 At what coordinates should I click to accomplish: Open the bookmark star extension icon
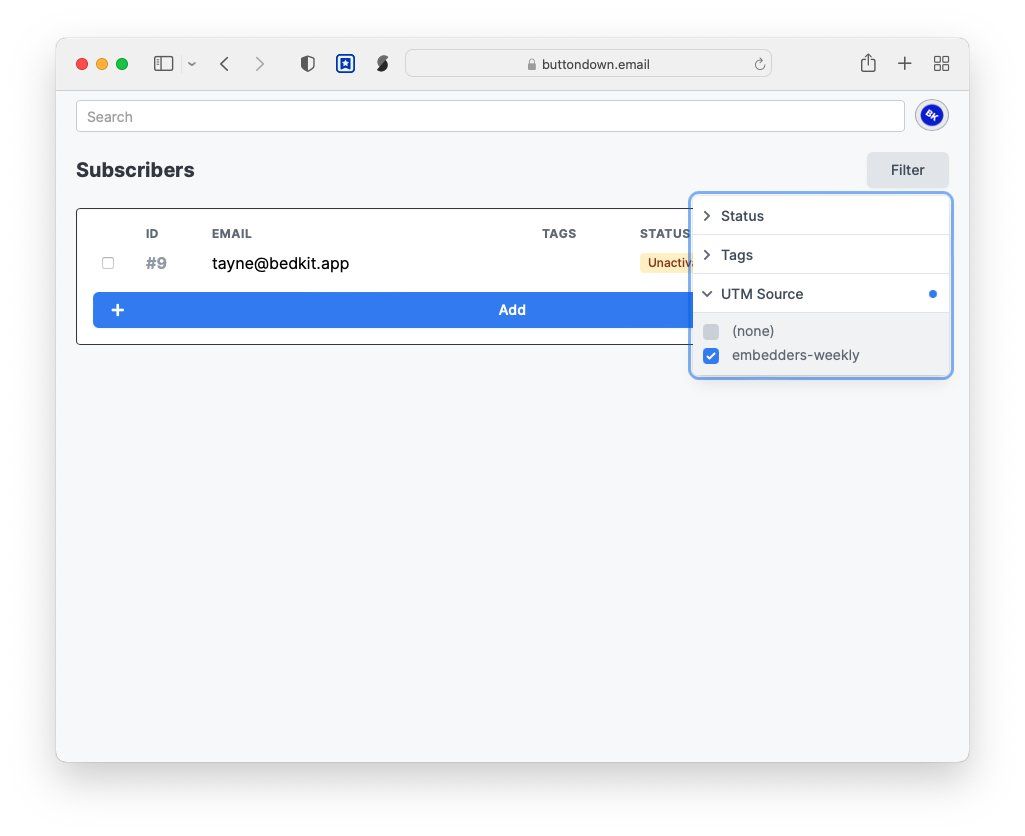[345, 64]
